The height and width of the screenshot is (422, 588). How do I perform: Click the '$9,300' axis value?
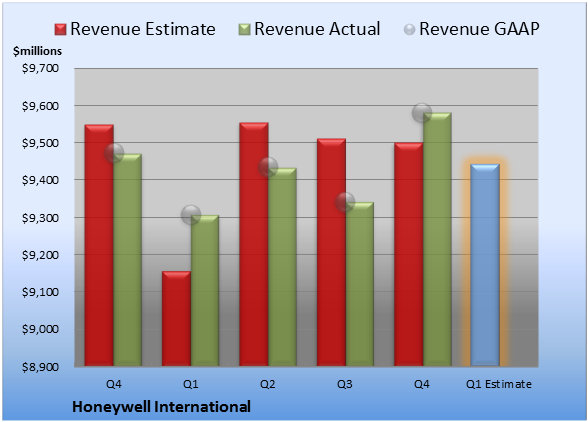tap(40, 218)
